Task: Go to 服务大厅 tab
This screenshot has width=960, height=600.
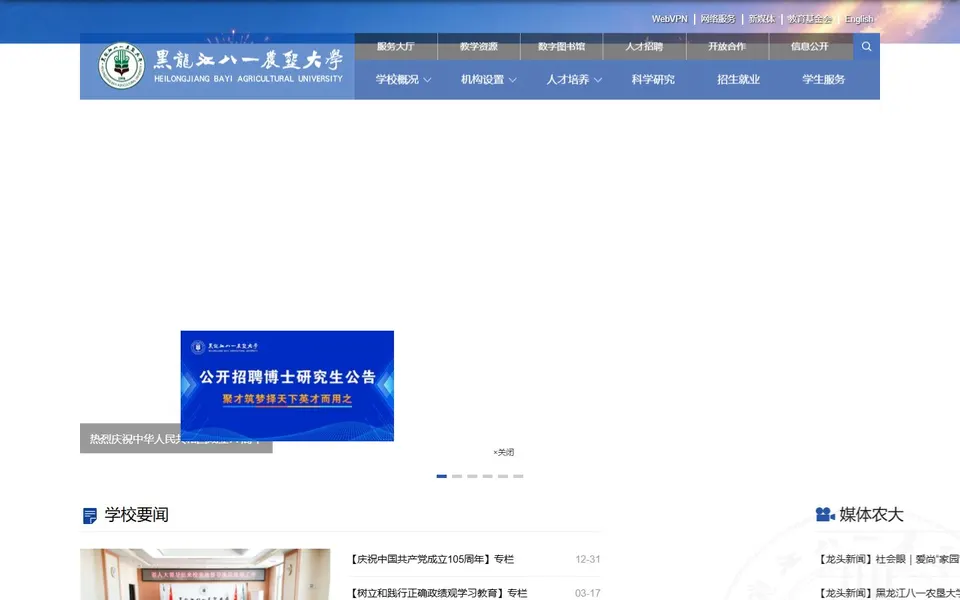Action: click(x=396, y=47)
